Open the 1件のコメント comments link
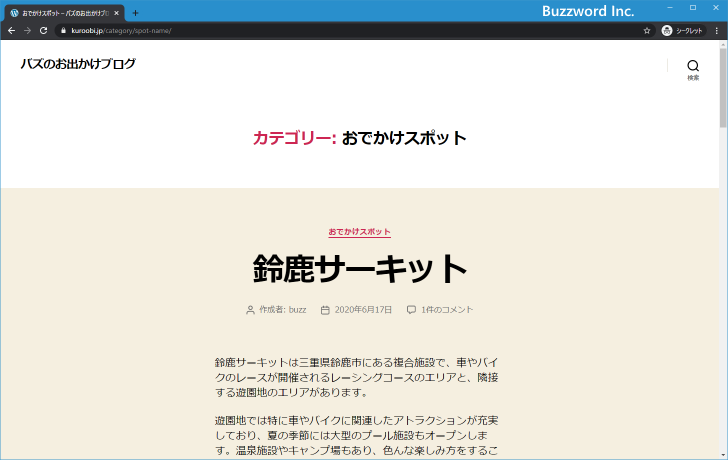Screen dimensions: 728x460 tap(447, 310)
